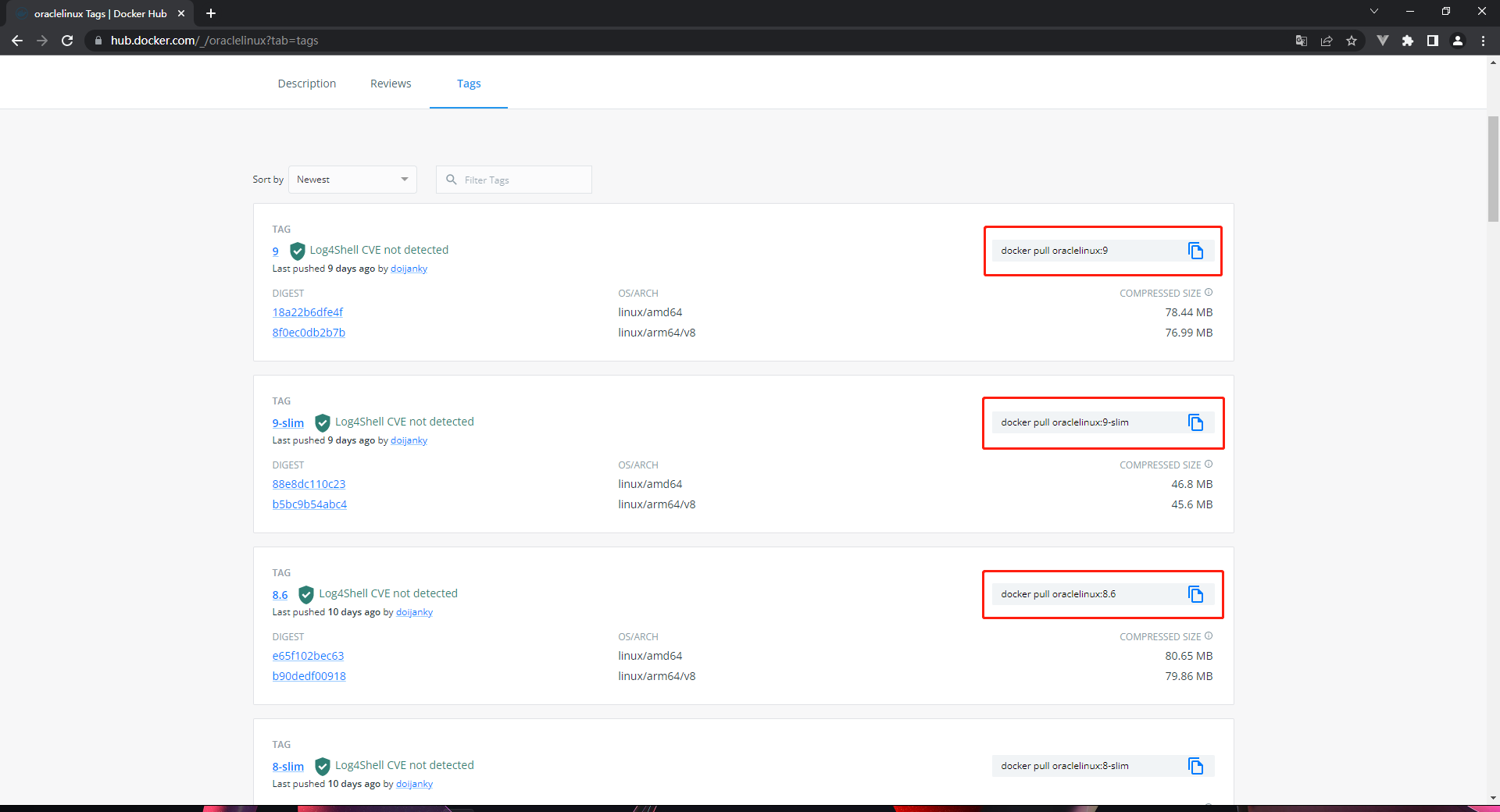Open the translate page icon
Viewport: 1500px width, 812px height.
[x=1302, y=41]
